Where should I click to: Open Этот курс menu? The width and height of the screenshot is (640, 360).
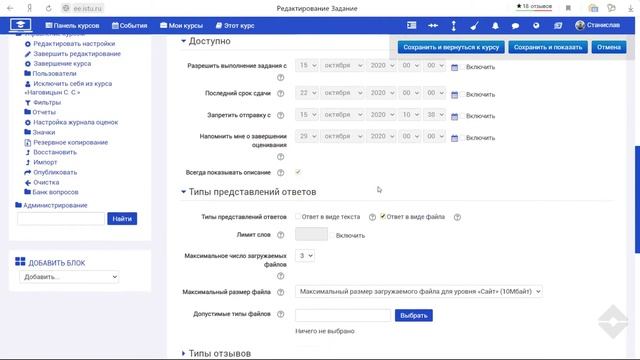point(235,26)
